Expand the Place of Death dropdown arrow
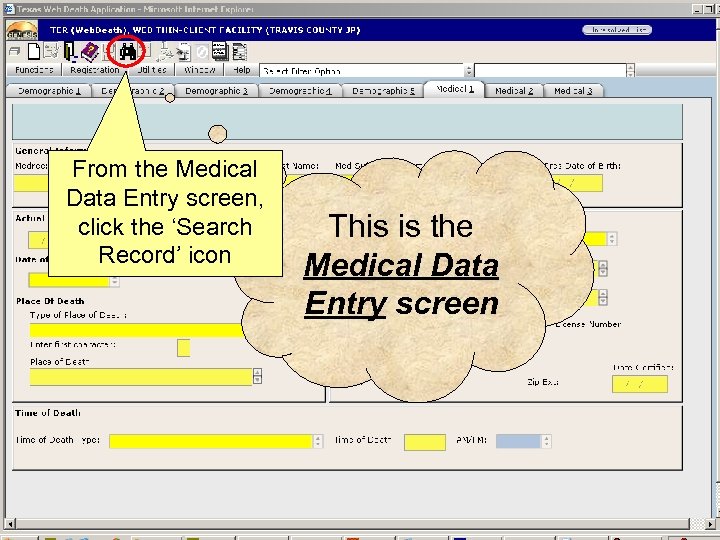 tap(257, 376)
